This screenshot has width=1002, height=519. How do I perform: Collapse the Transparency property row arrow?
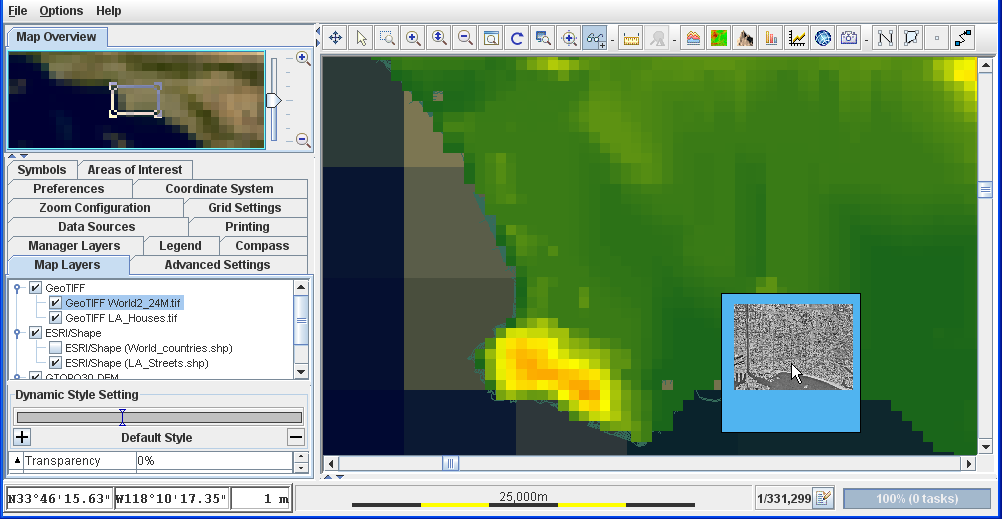[x=17, y=461]
